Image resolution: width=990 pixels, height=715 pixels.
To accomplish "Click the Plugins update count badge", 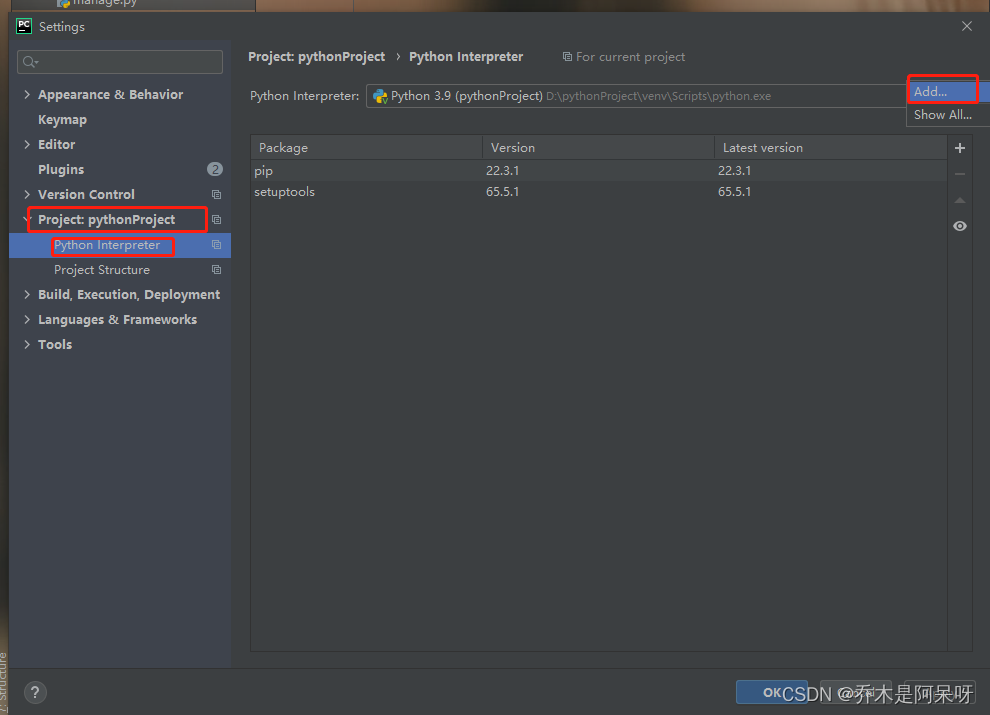I will (215, 169).
